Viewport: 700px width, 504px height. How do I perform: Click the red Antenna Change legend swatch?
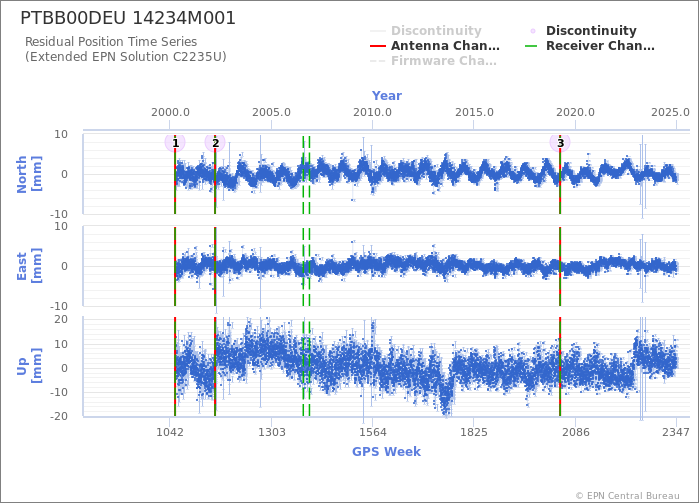(378, 46)
